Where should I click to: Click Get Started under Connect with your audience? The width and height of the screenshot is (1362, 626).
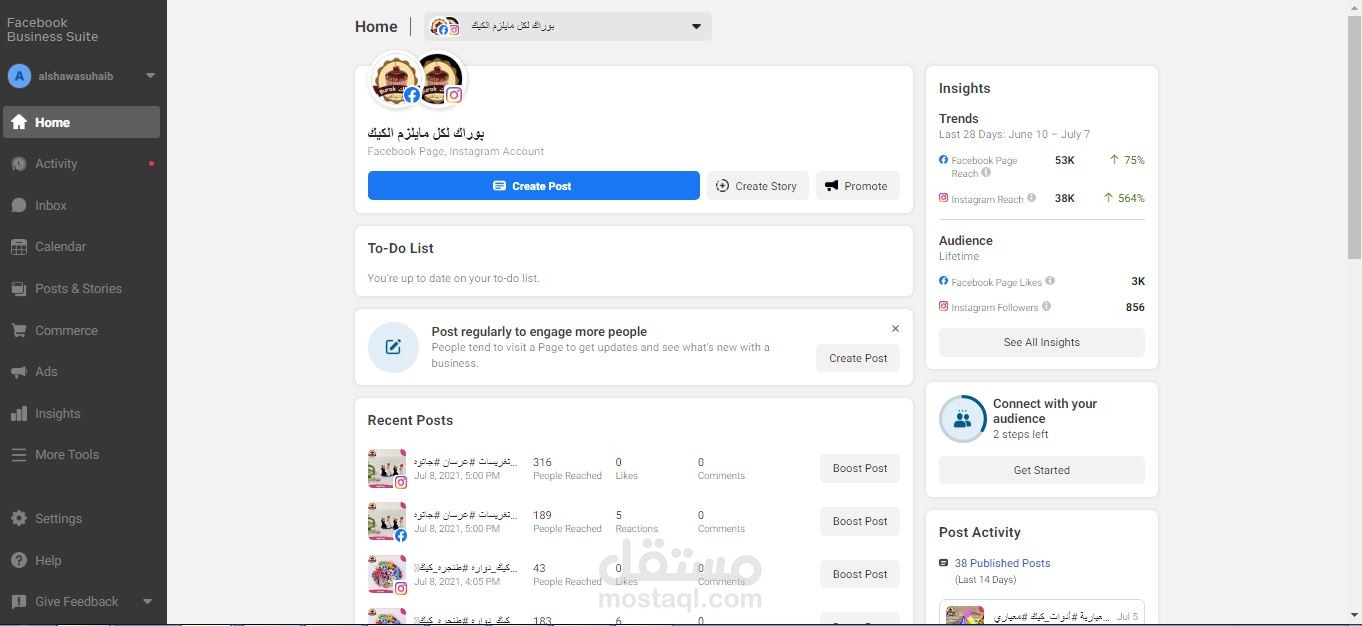click(x=1041, y=470)
